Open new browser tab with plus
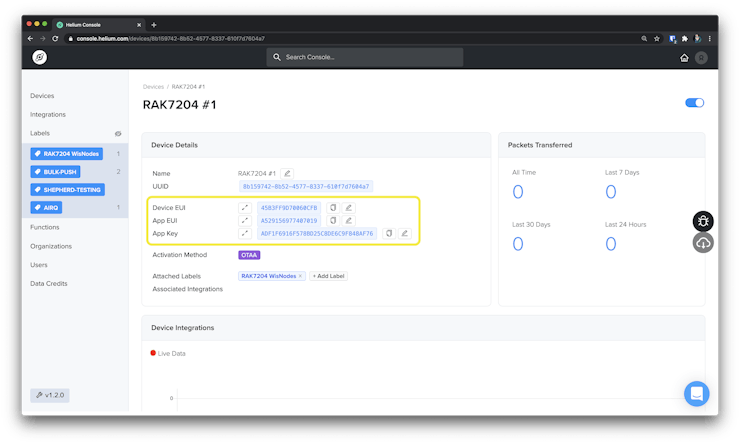This screenshot has width=740, height=444. point(154,25)
